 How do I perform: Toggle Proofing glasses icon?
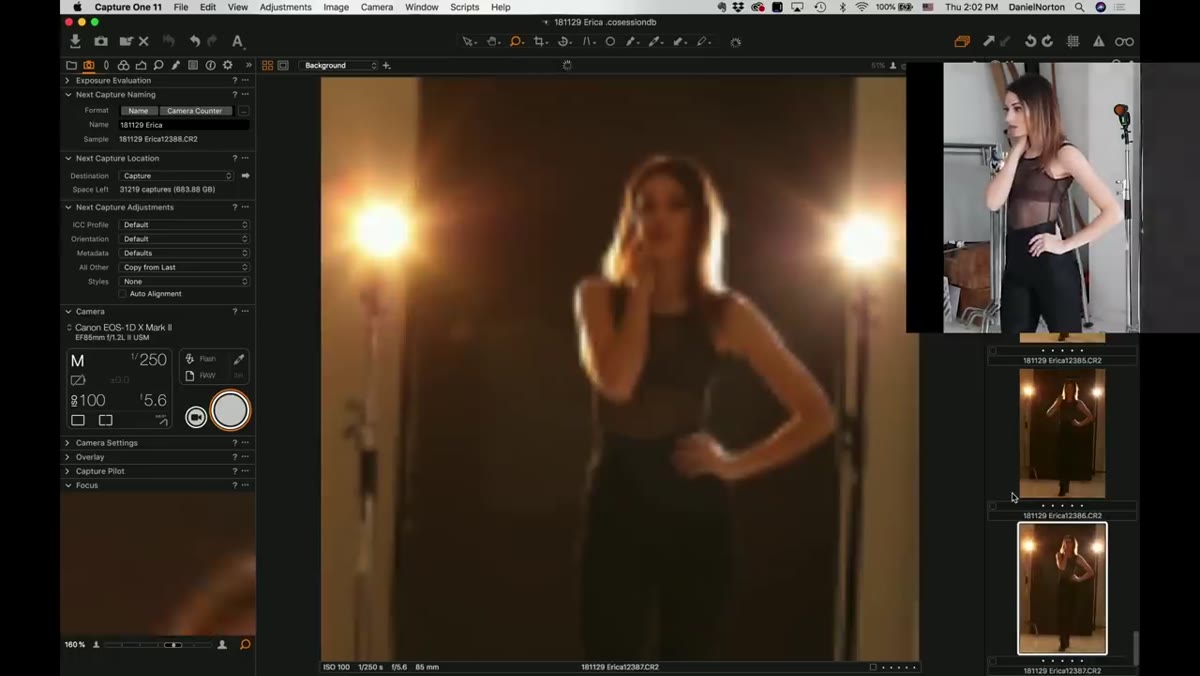point(1125,41)
